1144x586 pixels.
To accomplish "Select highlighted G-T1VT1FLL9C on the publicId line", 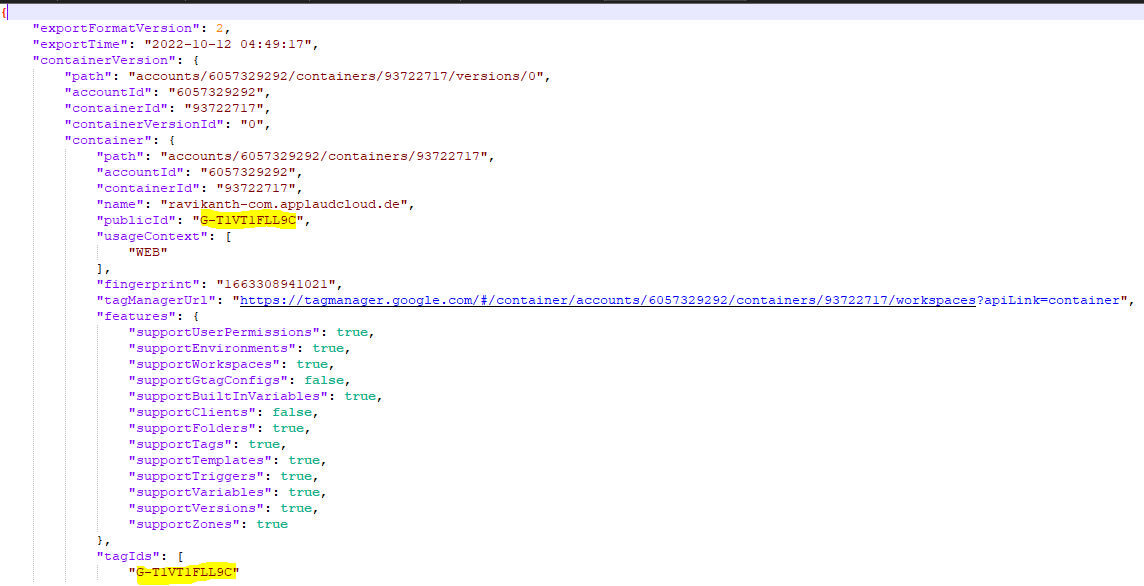I will click(x=247, y=220).
